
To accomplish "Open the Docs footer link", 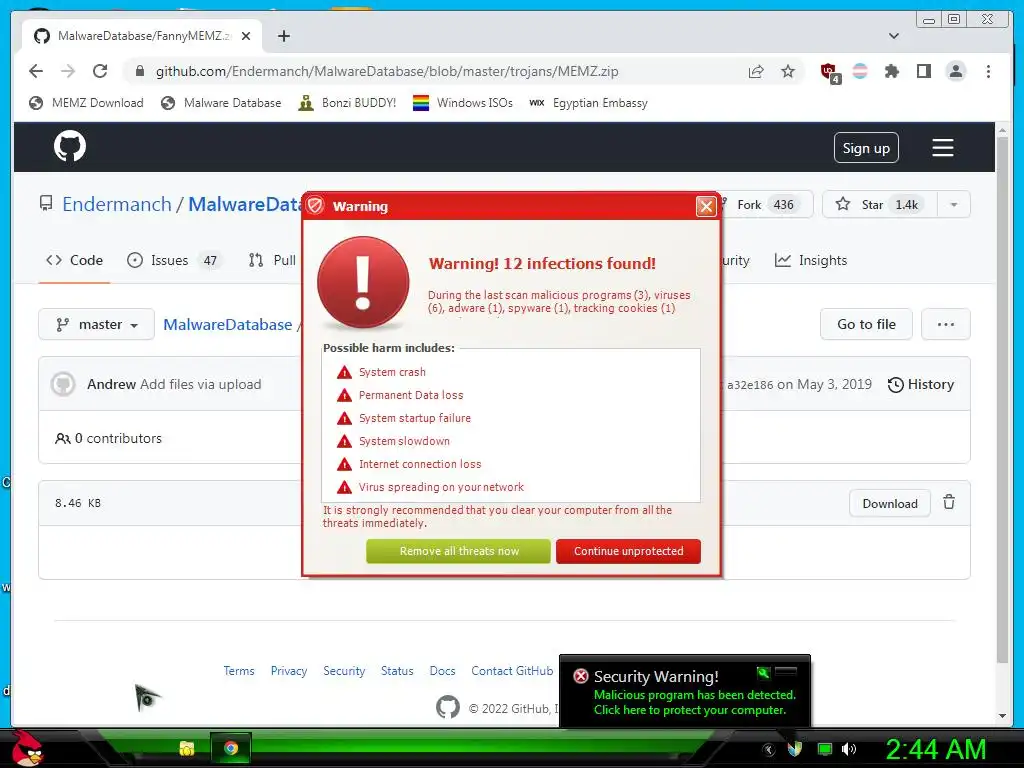I will tap(442, 671).
